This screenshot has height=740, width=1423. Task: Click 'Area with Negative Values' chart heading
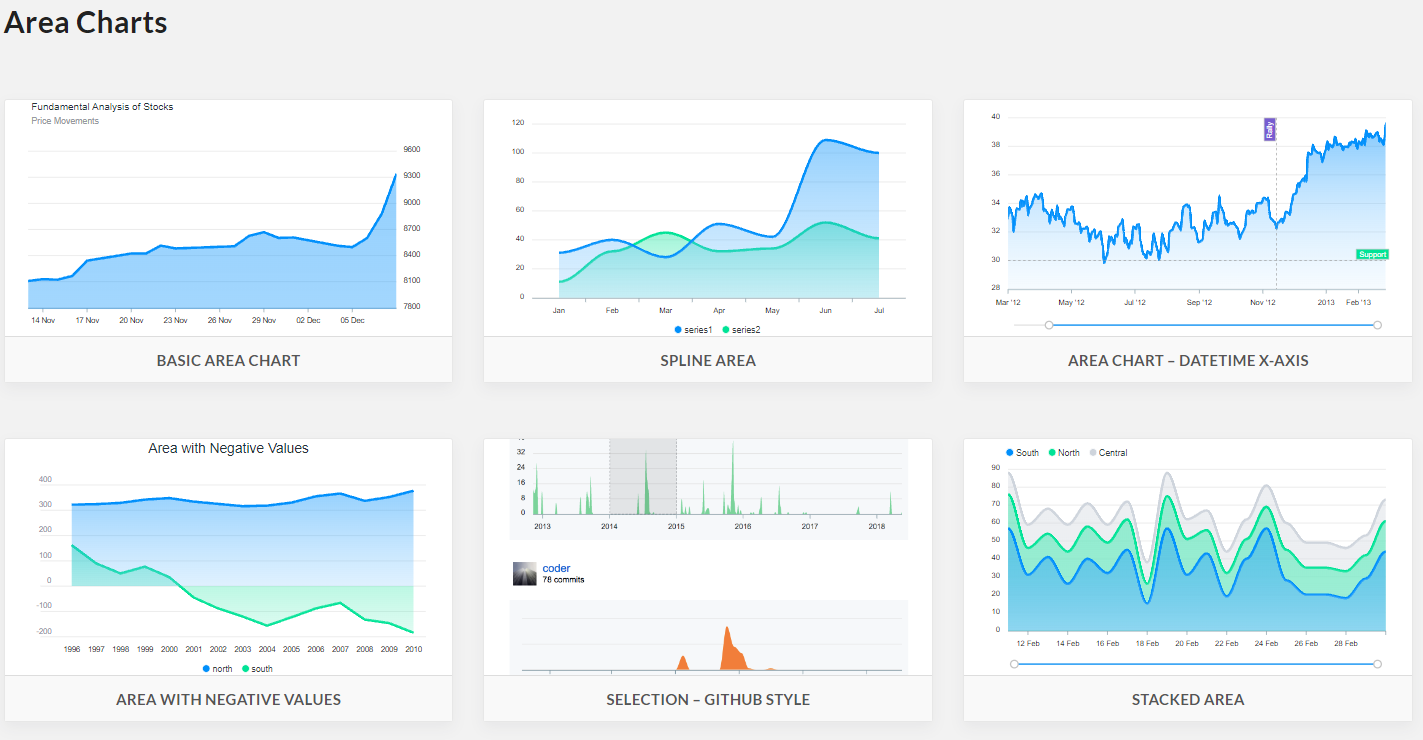tap(228, 448)
